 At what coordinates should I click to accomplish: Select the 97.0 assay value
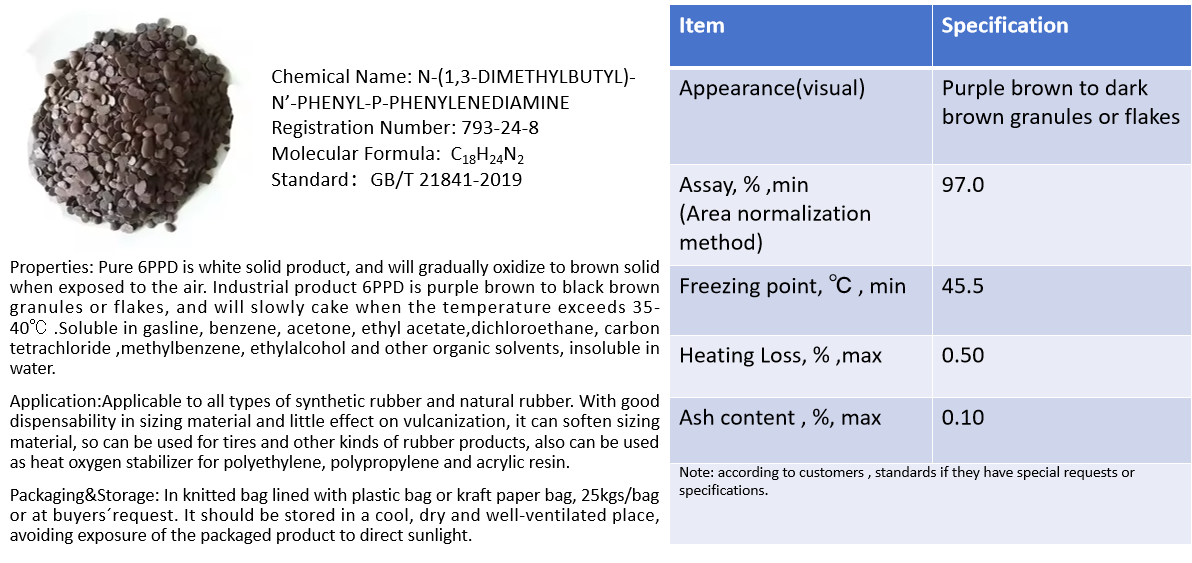(x=963, y=185)
